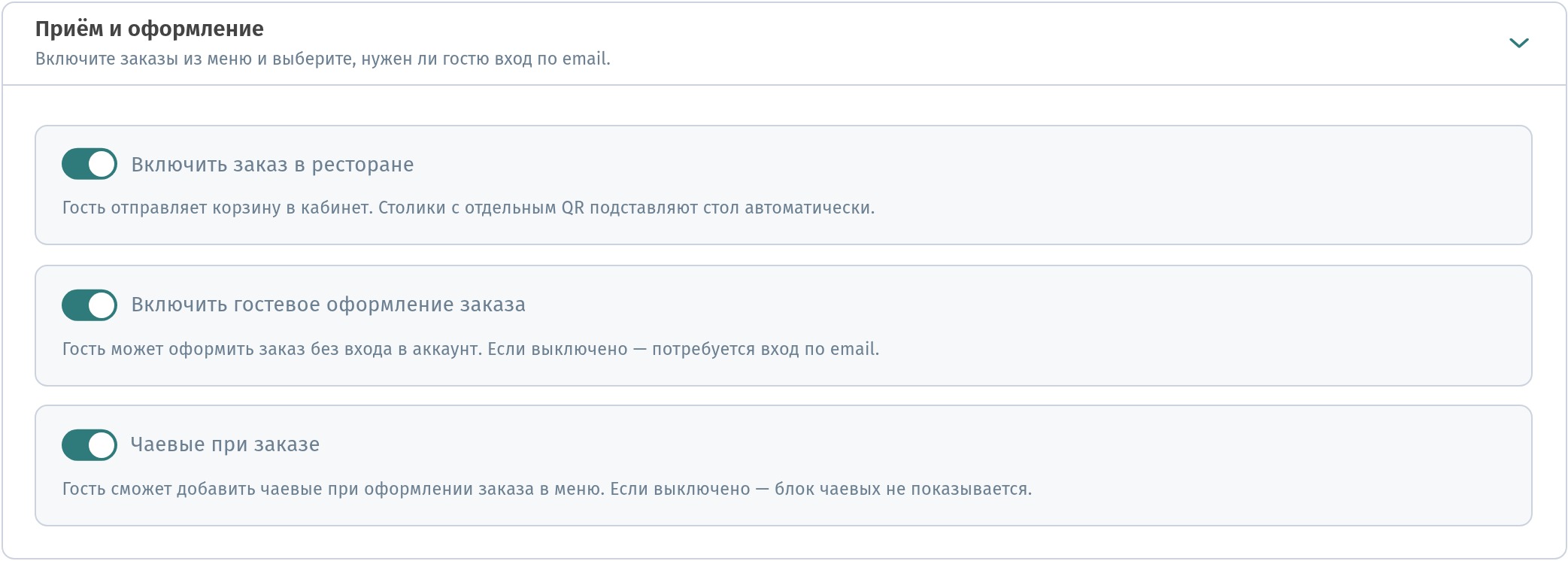Click the label Включить гостевое оформление заказа

pos(328,305)
